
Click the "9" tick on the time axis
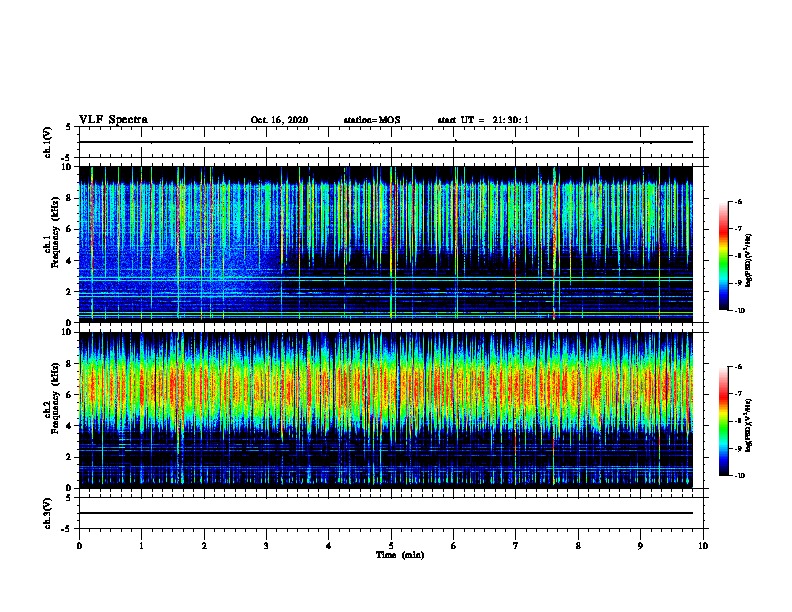pos(640,546)
